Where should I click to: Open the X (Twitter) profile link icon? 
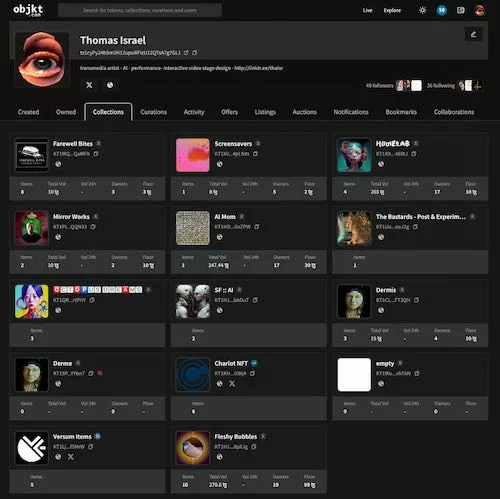89,85
